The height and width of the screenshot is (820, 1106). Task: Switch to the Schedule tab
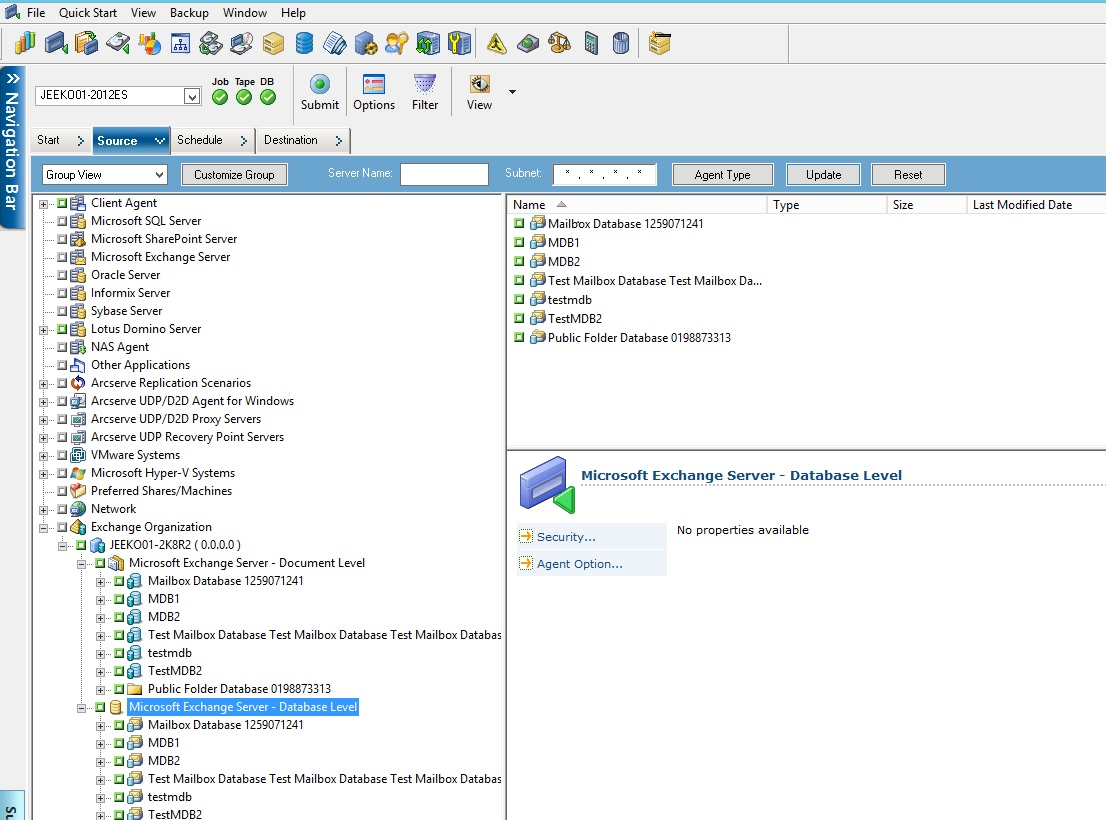tap(200, 140)
